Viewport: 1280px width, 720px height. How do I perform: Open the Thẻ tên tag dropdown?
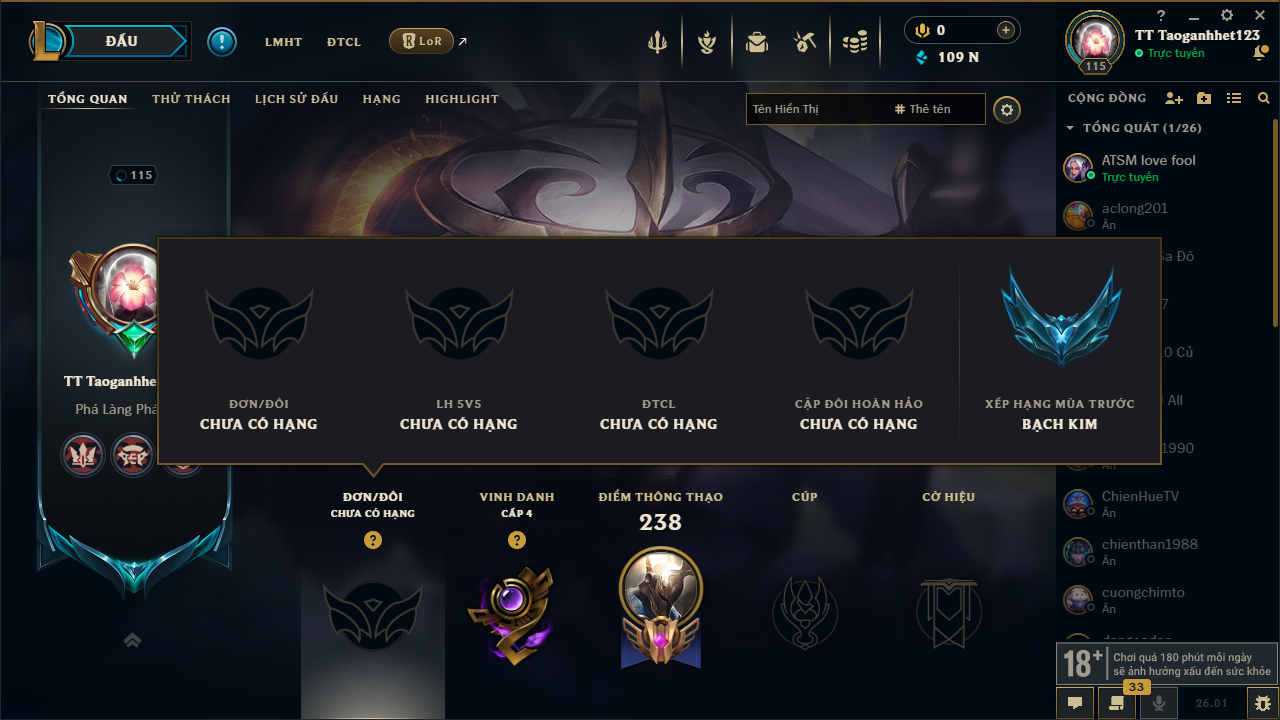[x=924, y=109]
